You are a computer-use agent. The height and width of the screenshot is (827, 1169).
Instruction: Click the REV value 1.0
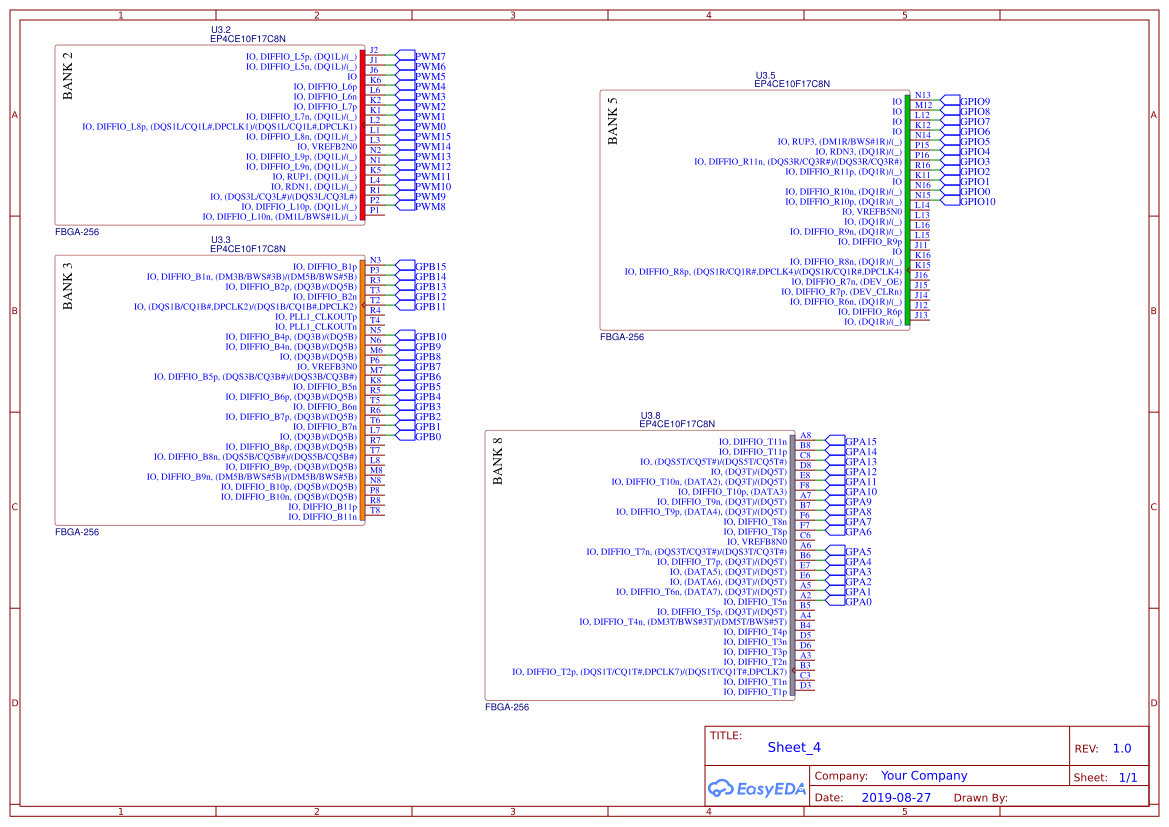[x=1122, y=748]
